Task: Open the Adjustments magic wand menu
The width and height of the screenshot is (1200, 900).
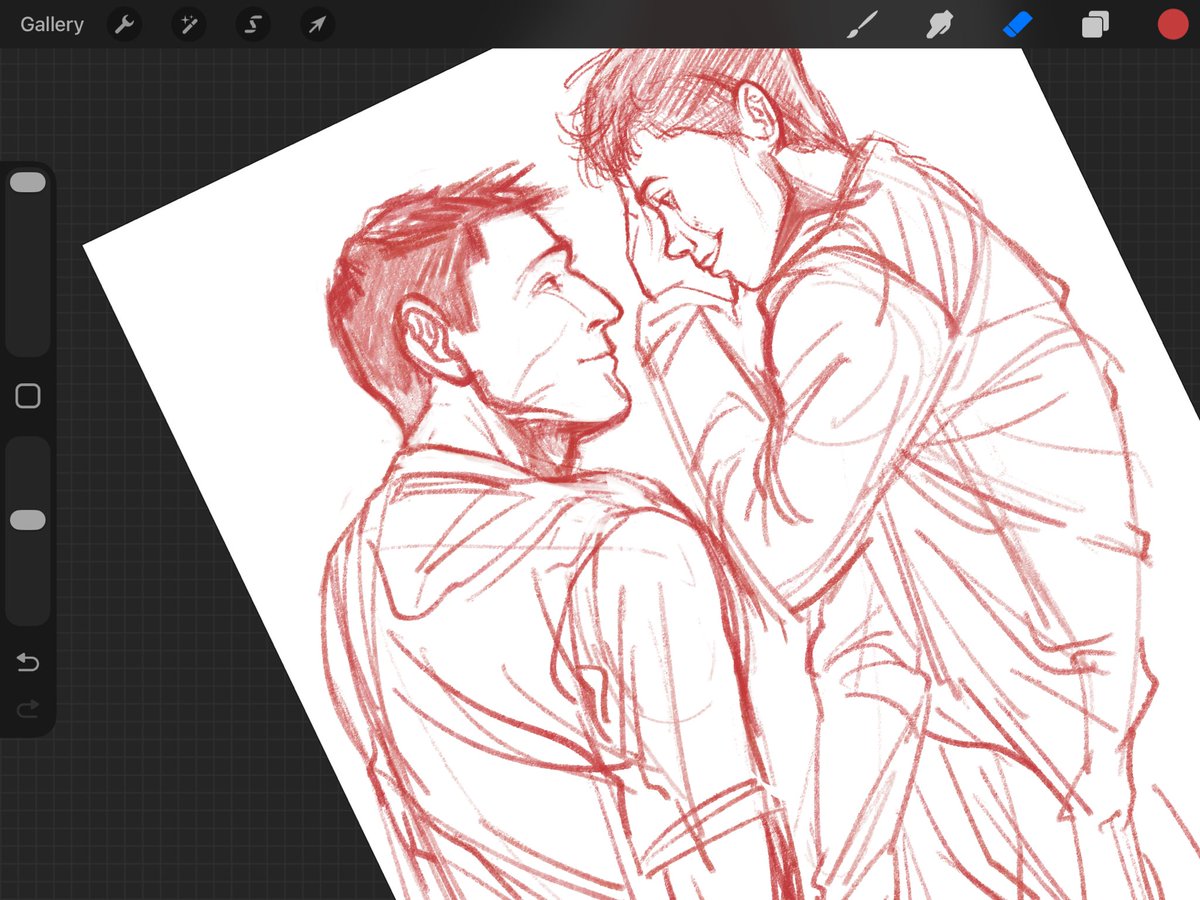Action: pyautogui.click(x=188, y=25)
